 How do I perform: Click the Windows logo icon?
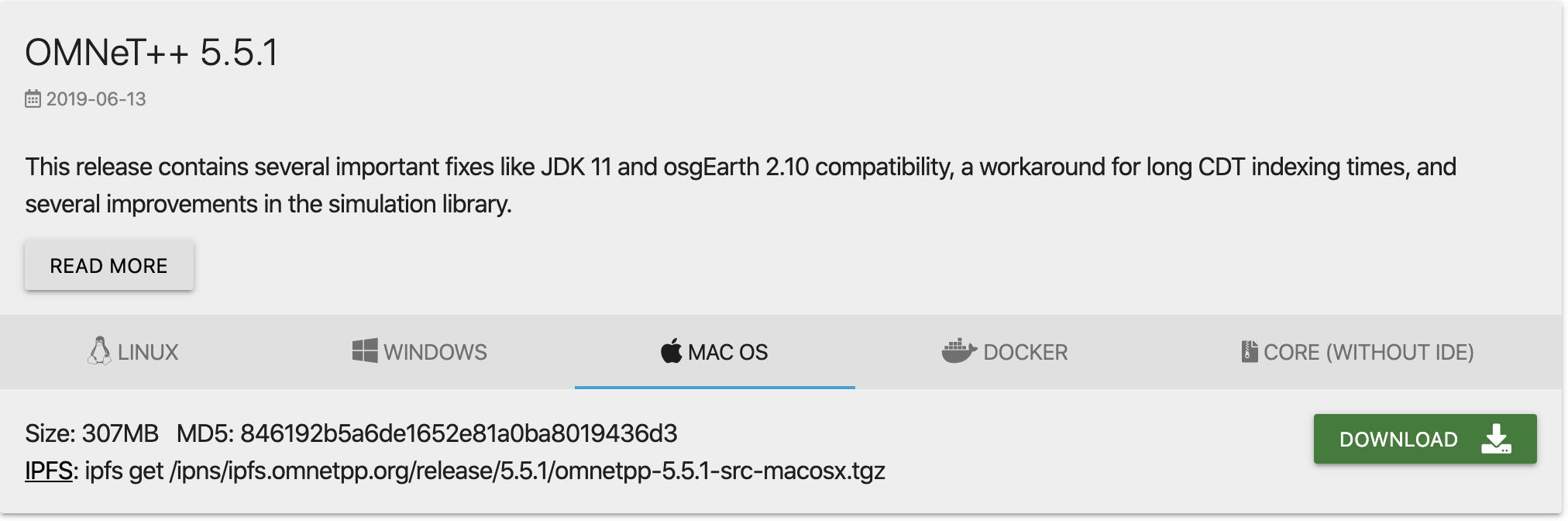click(364, 350)
